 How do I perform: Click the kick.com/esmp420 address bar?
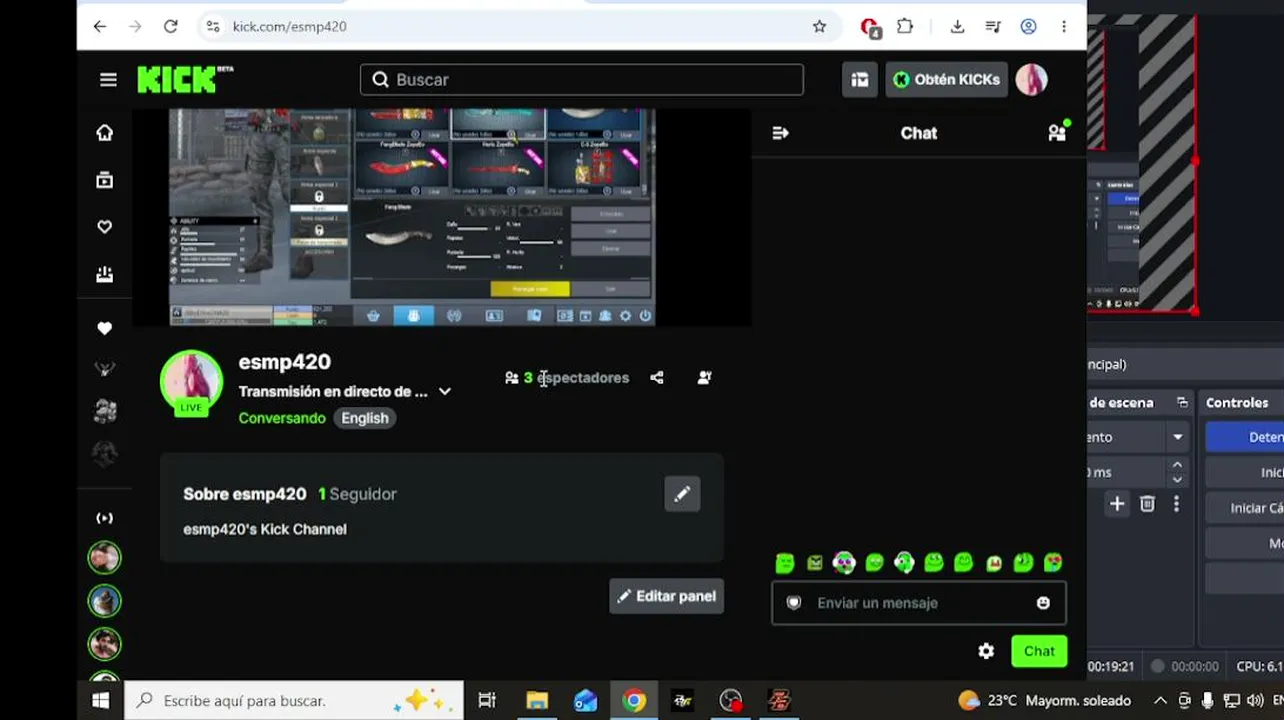tap(518, 27)
